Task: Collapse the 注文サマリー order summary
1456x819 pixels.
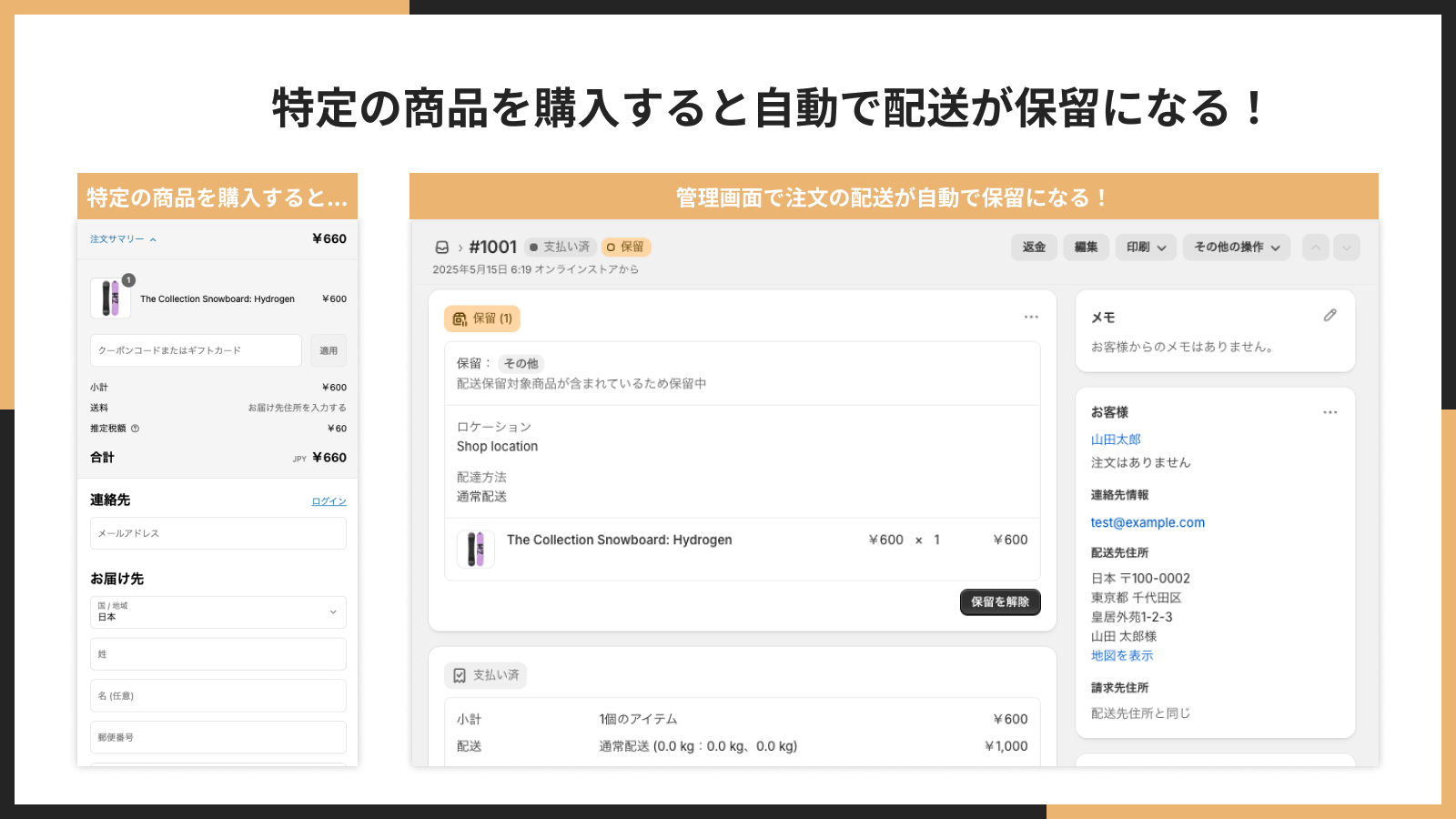Action: (x=123, y=239)
